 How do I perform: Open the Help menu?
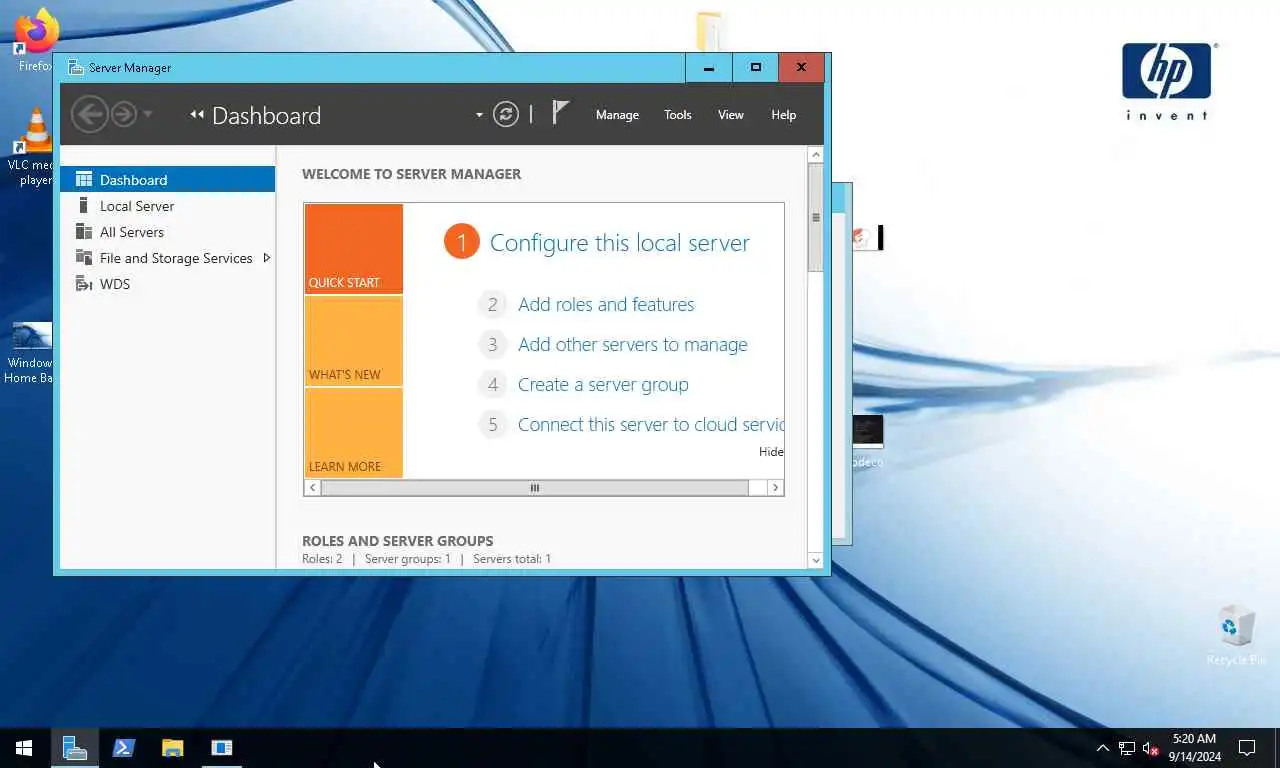(784, 115)
